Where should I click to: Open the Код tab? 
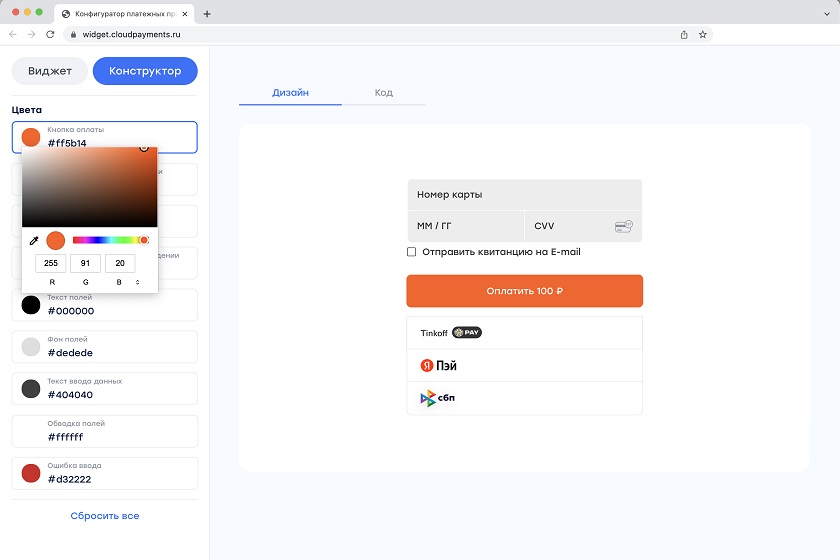pos(384,93)
